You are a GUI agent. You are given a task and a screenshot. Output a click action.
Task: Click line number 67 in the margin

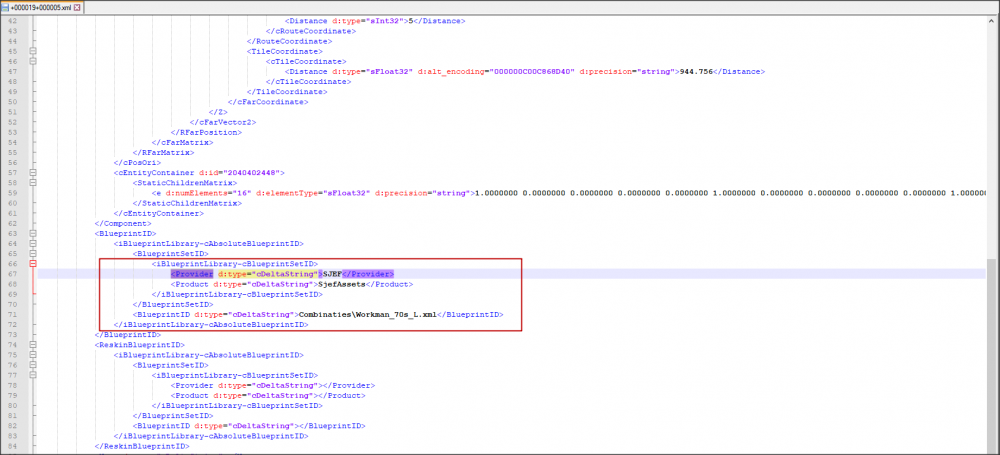coord(14,273)
